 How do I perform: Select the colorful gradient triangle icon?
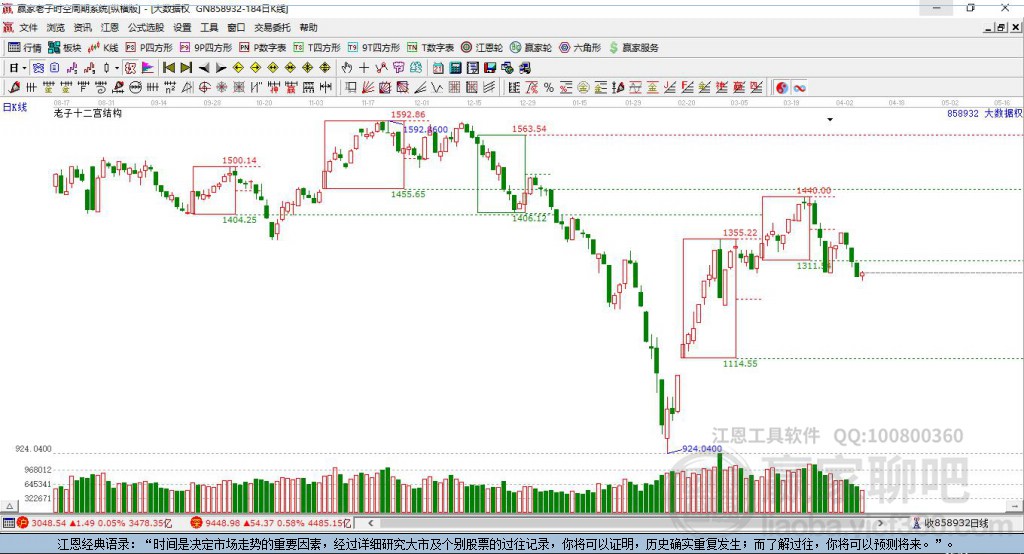tap(148, 68)
